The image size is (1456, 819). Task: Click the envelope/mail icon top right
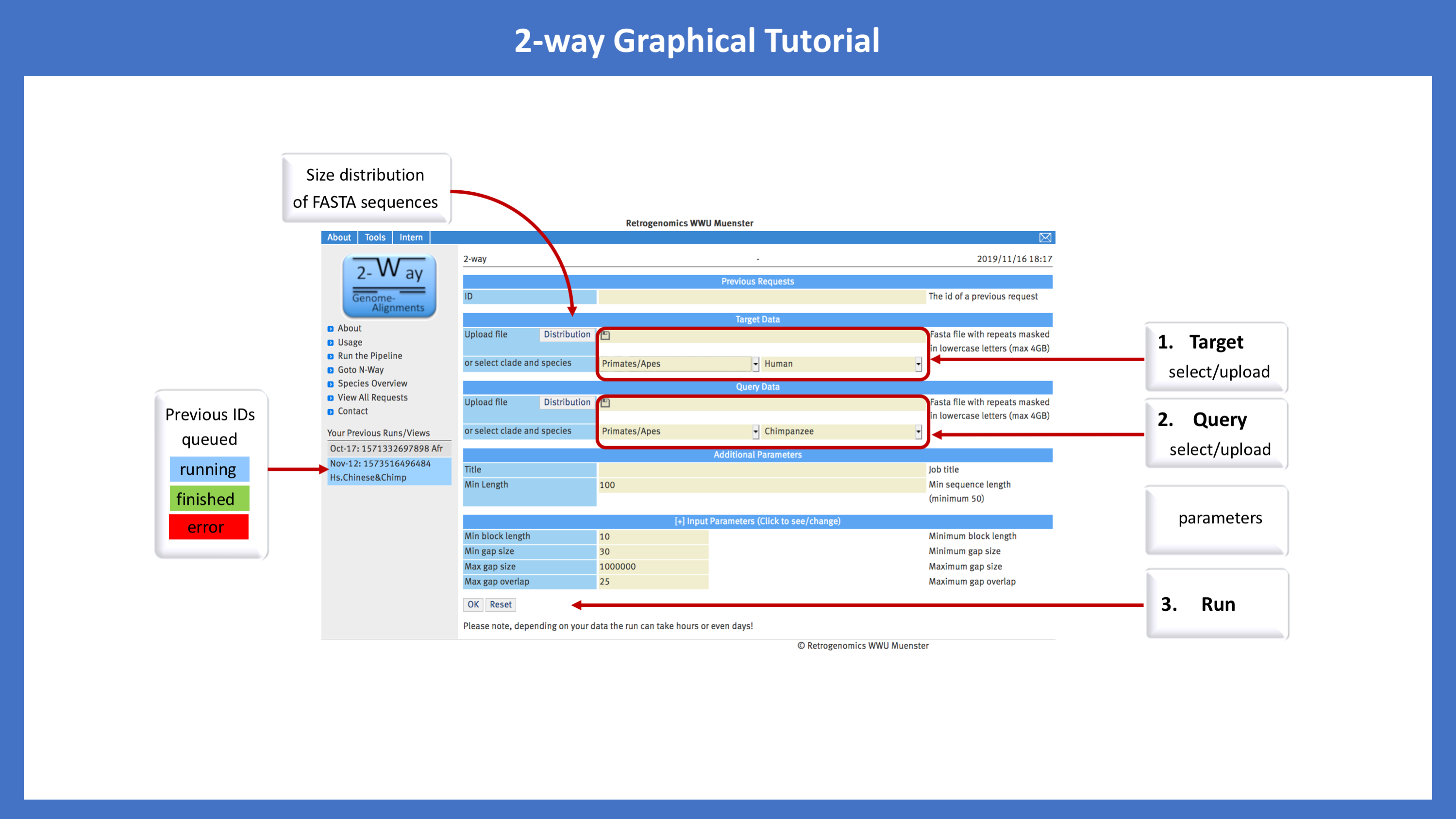(1045, 238)
